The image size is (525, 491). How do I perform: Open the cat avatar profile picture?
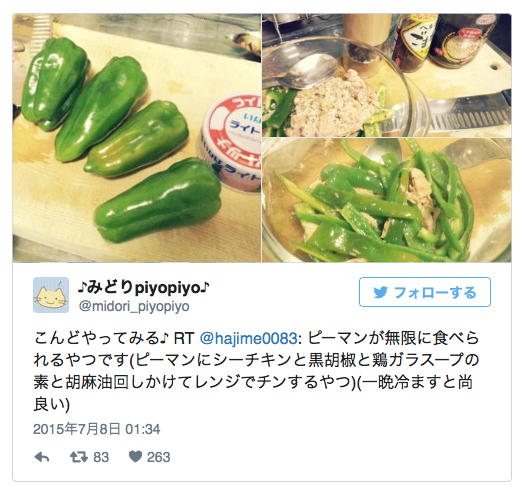coord(51,295)
